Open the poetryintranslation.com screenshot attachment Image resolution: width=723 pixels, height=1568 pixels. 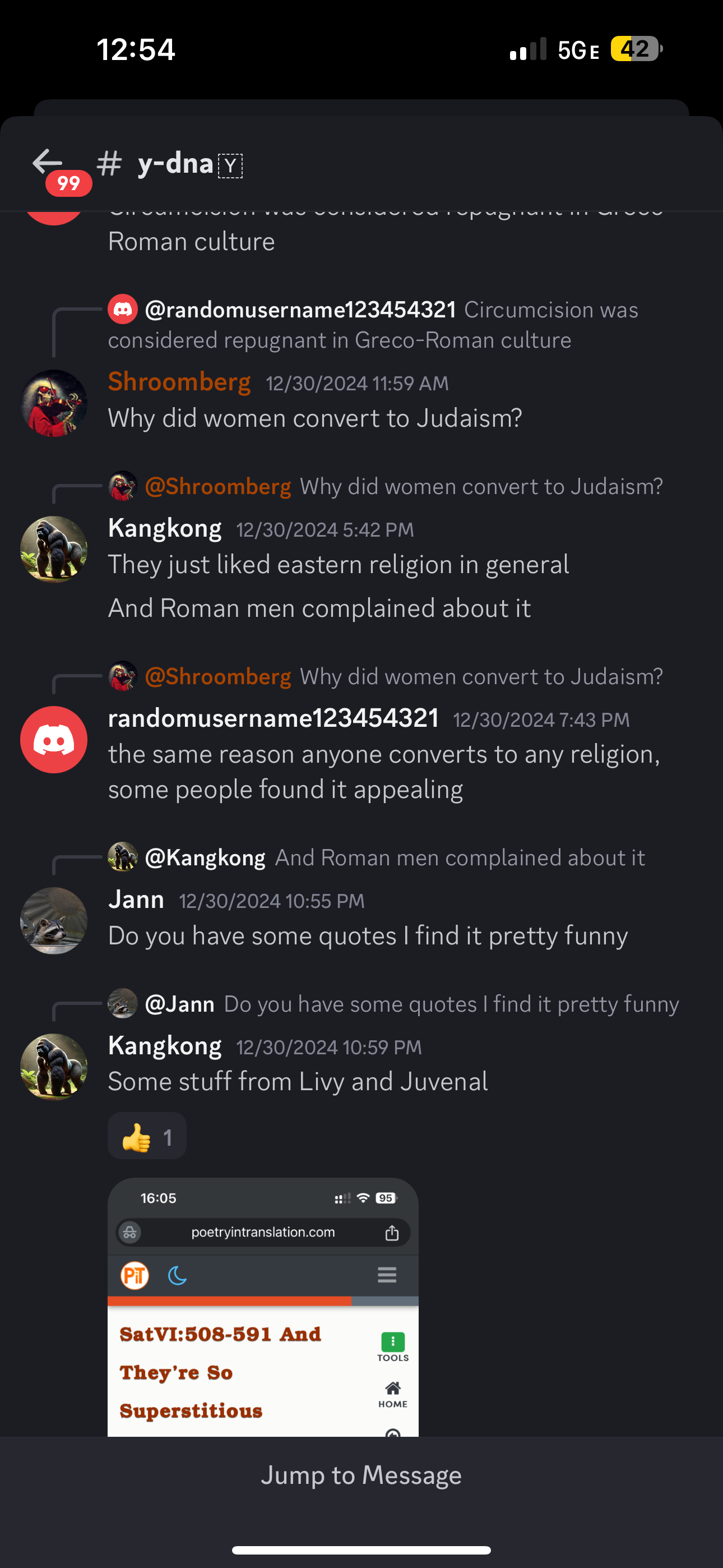263,1307
